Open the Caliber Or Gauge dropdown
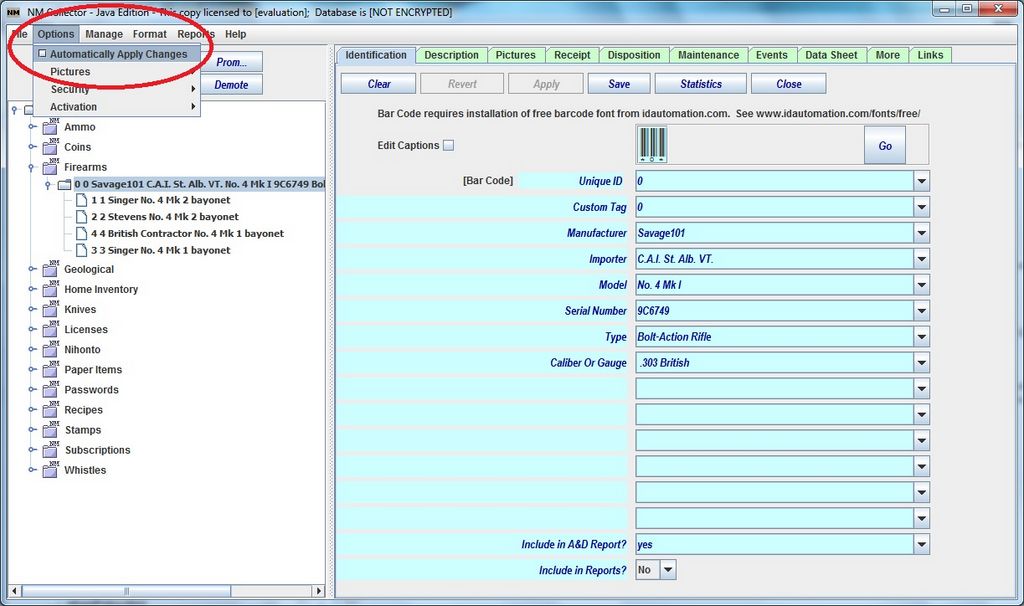This screenshot has width=1024, height=606. [x=921, y=363]
